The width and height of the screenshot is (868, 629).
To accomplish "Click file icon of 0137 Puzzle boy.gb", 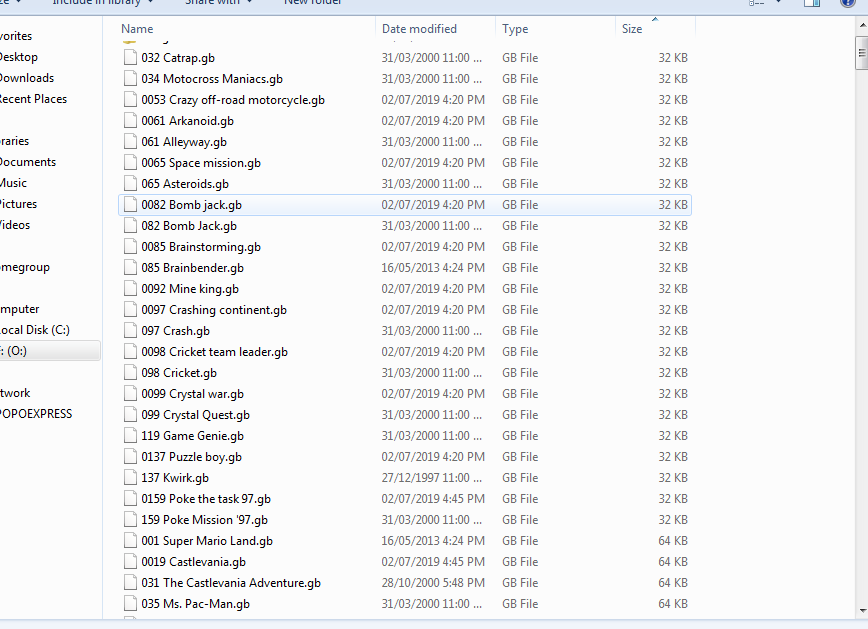I will [130, 457].
